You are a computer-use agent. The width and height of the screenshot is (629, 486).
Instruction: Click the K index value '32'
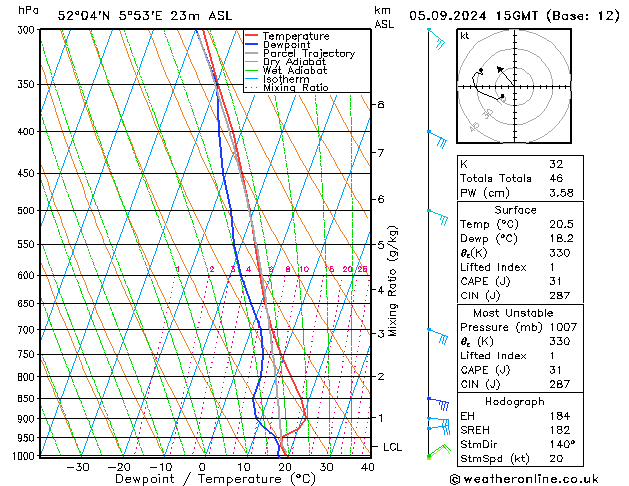point(556,164)
